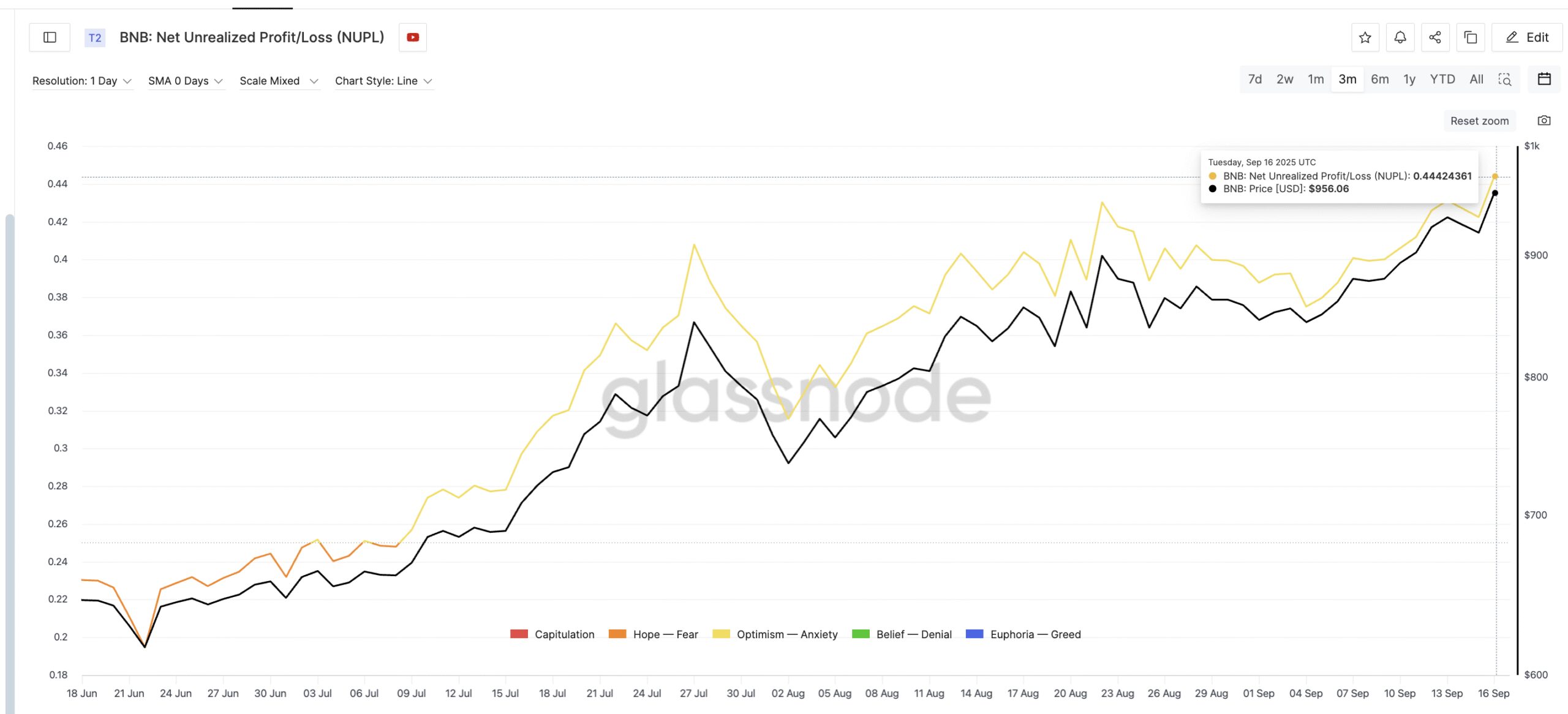Screen dimensions: 1568x714
Task: Toggle the sidebar panel icon
Action: pos(50,37)
